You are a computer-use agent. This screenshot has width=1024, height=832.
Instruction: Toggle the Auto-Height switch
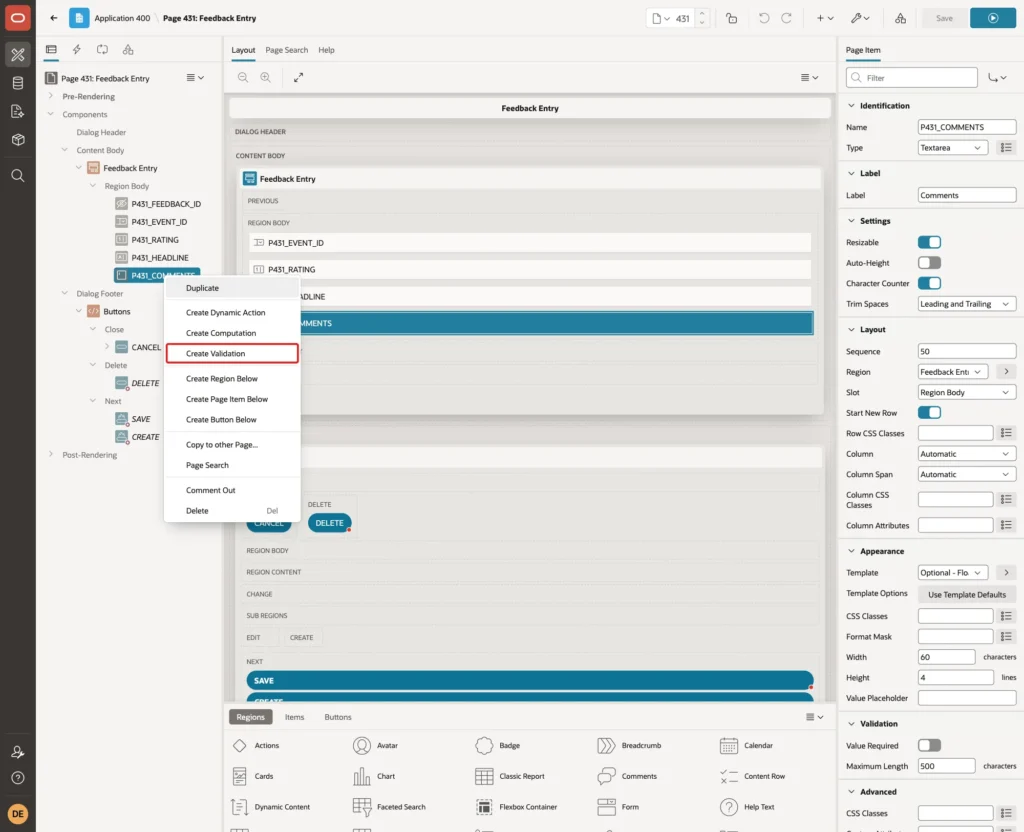tap(929, 263)
